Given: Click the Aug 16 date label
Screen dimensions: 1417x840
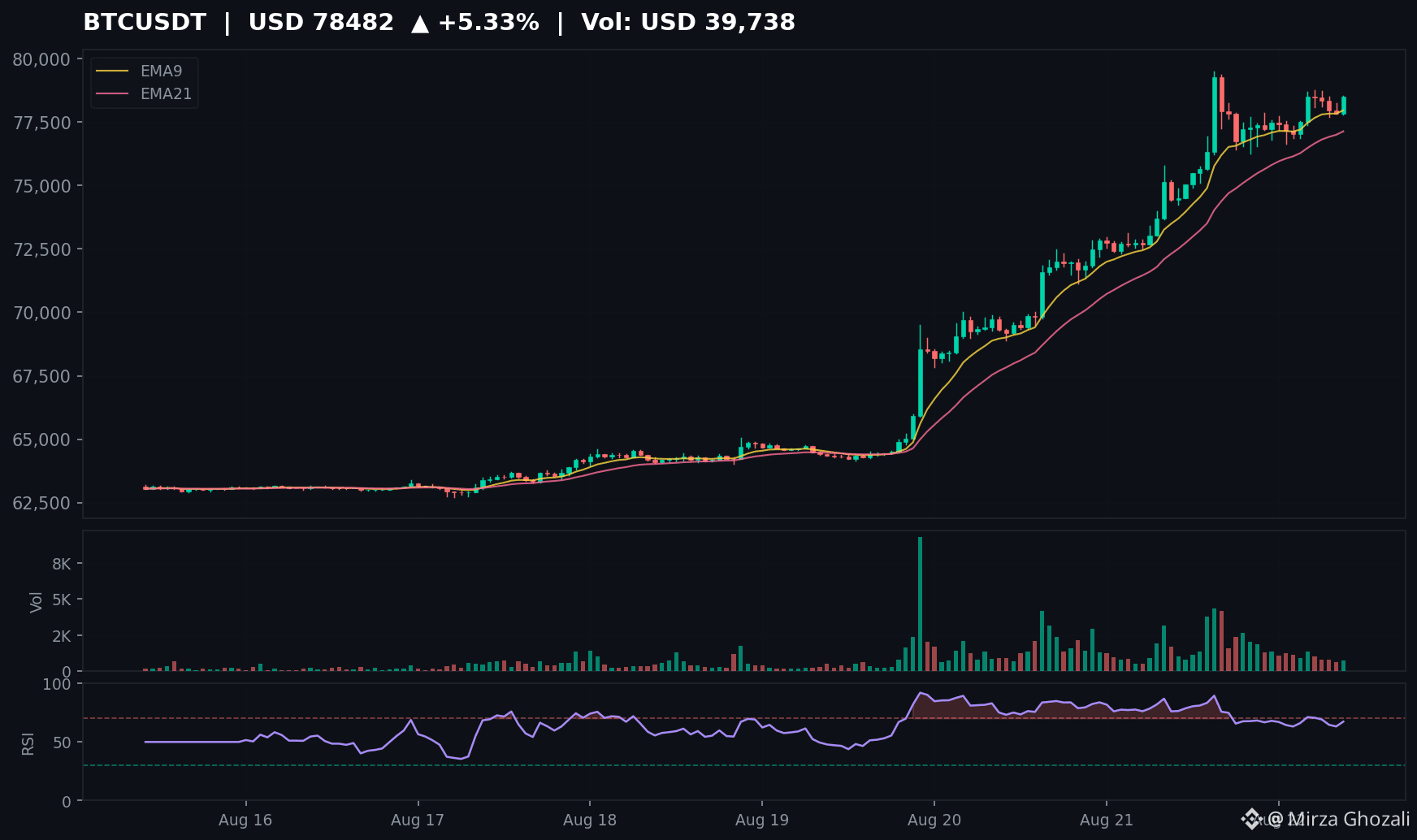Looking at the screenshot, I should (x=245, y=820).
